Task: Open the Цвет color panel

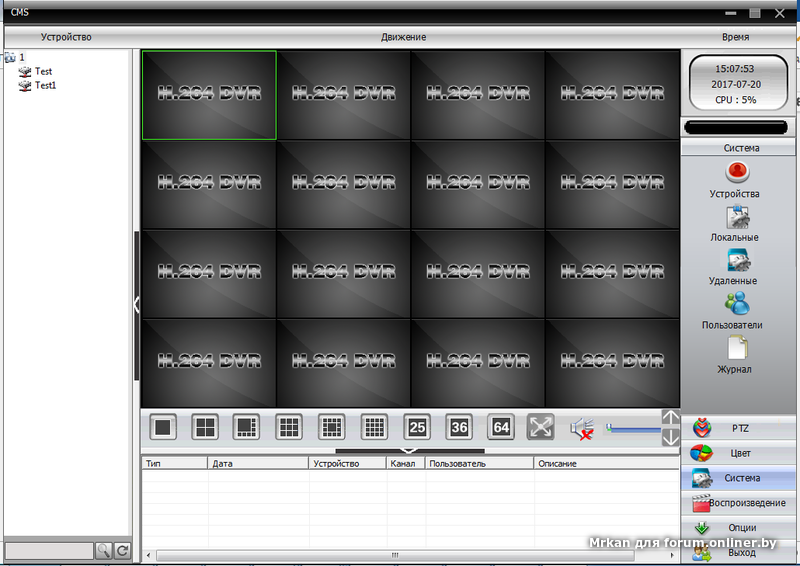Action: click(x=738, y=453)
